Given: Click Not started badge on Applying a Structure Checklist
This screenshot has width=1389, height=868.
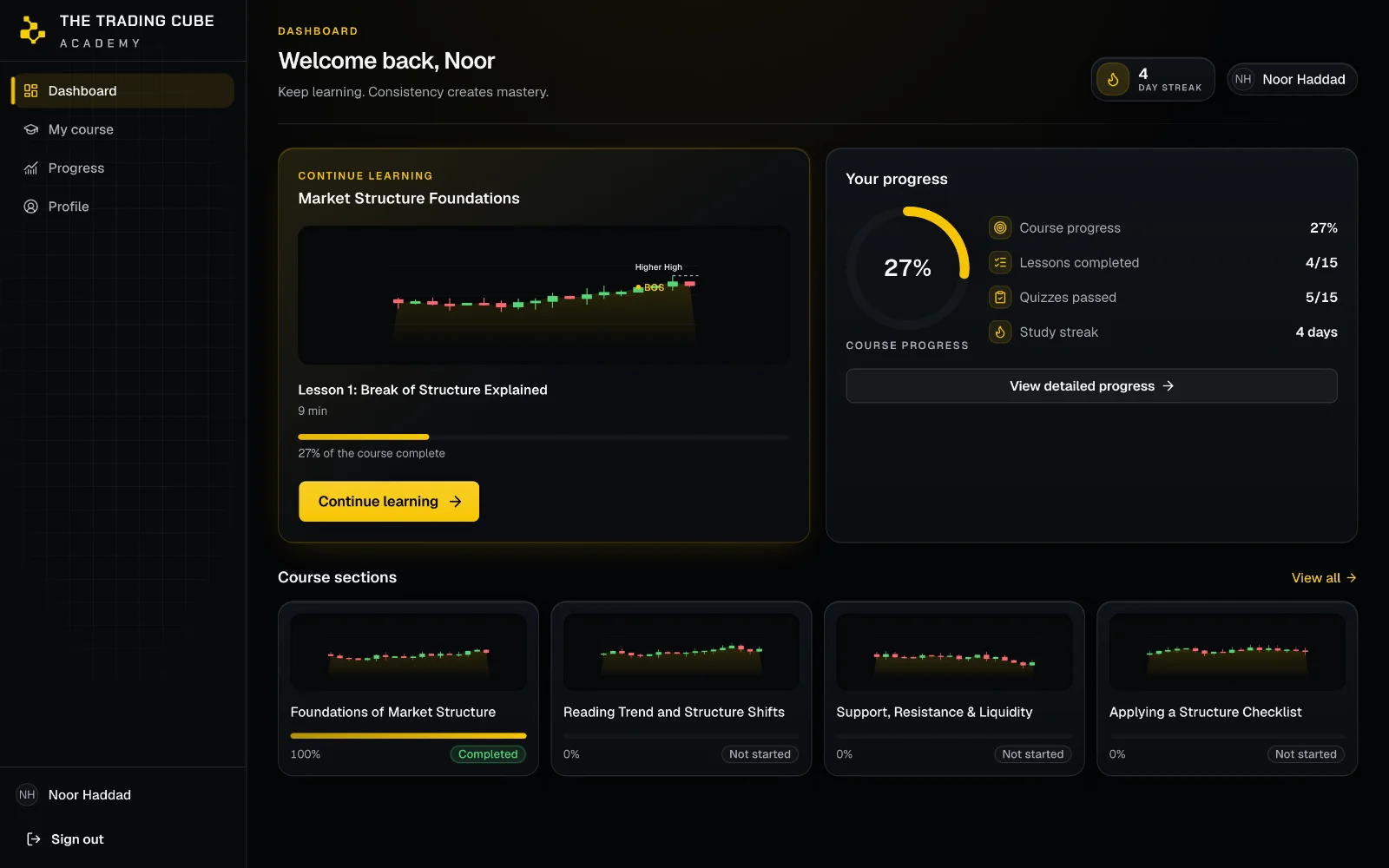Looking at the screenshot, I should pyautogui.click(x=1306, y=754).
